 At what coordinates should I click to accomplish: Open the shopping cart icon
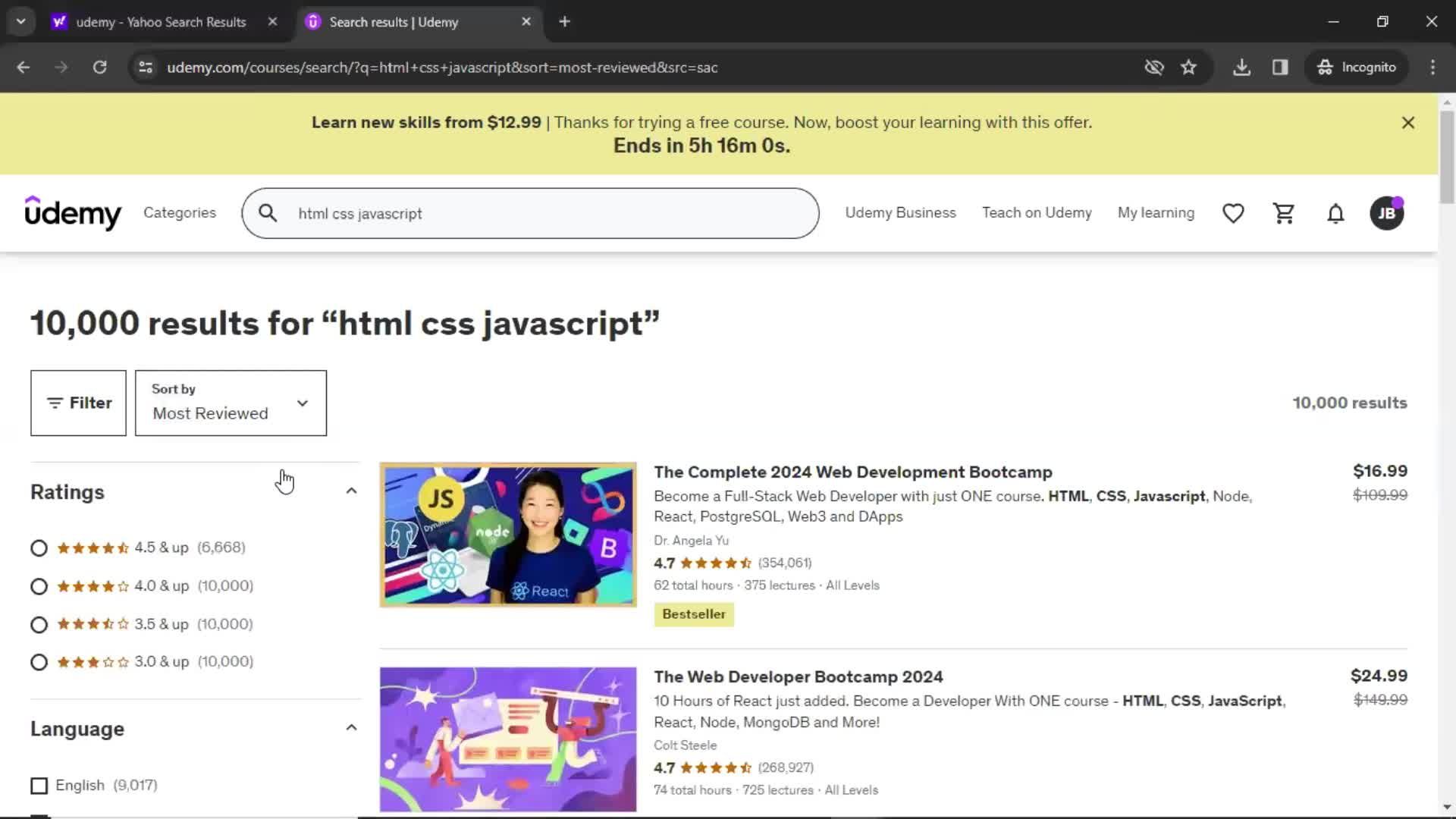pos(1284,213)
